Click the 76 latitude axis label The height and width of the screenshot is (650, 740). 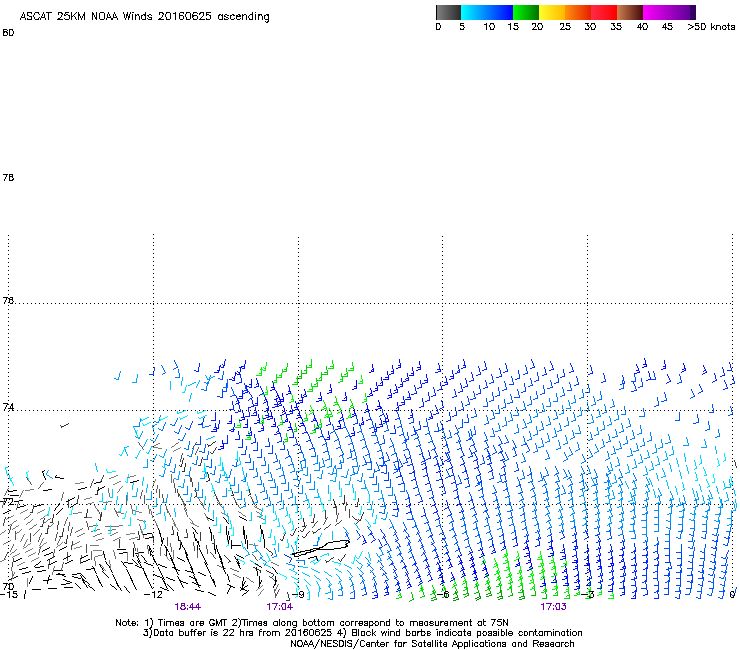click(8, 300)
